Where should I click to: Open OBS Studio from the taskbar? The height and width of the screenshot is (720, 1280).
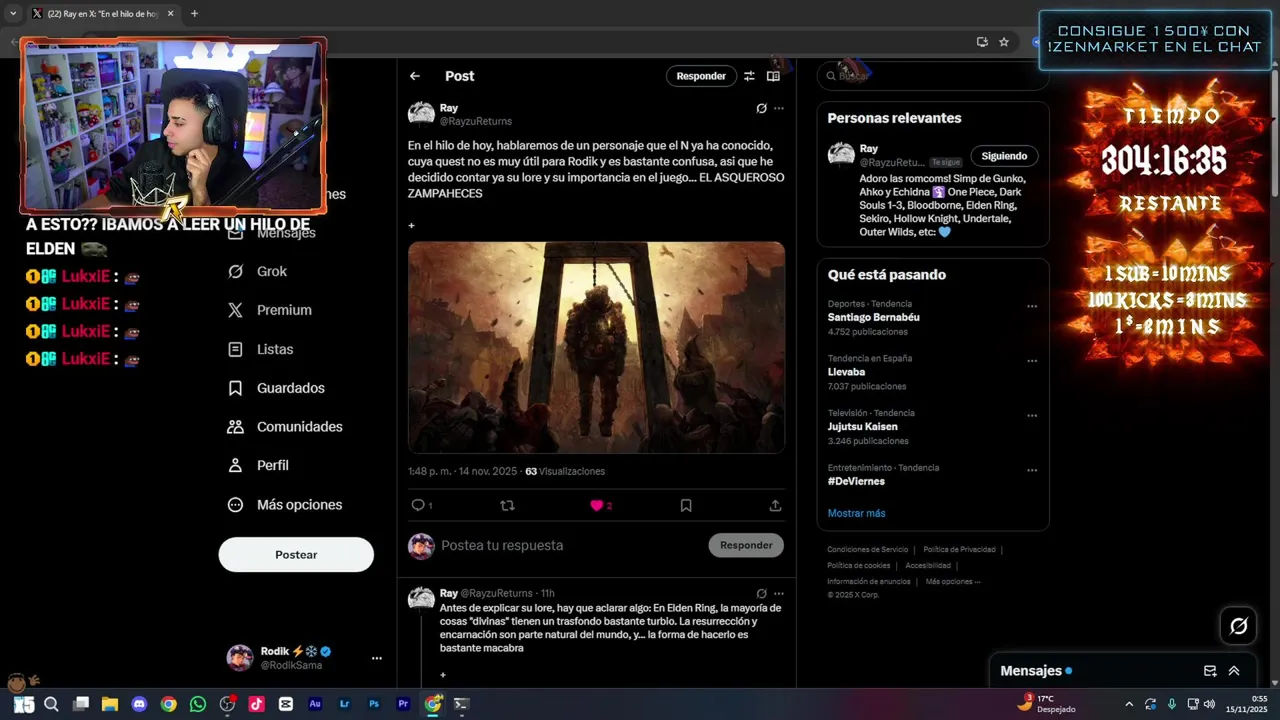(227, 704)
